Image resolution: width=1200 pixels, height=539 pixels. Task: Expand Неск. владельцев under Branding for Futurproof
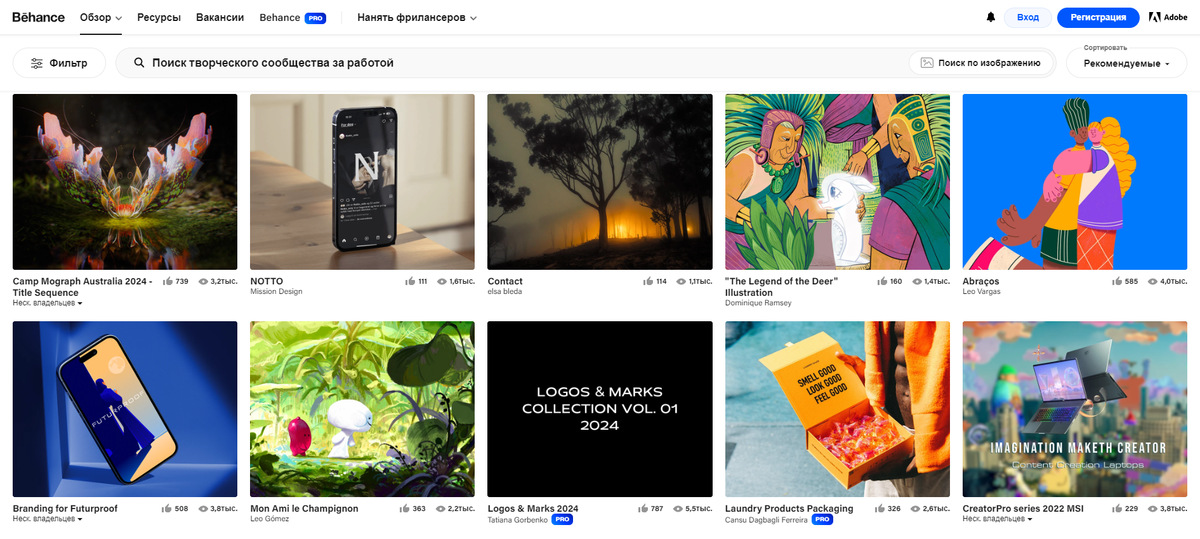pyautogui.click(x=47, y=520)
